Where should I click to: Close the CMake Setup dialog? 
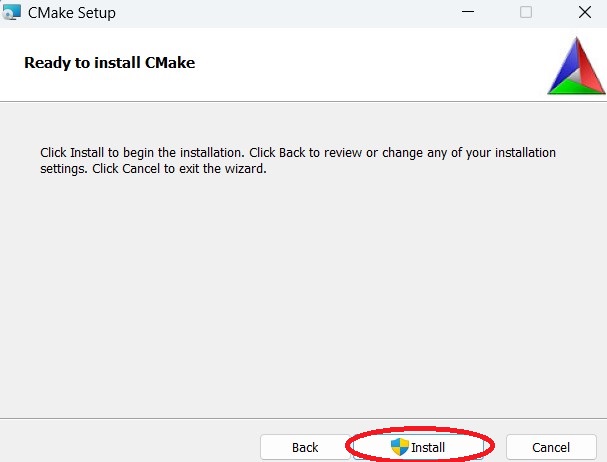(x=584, y=13)
